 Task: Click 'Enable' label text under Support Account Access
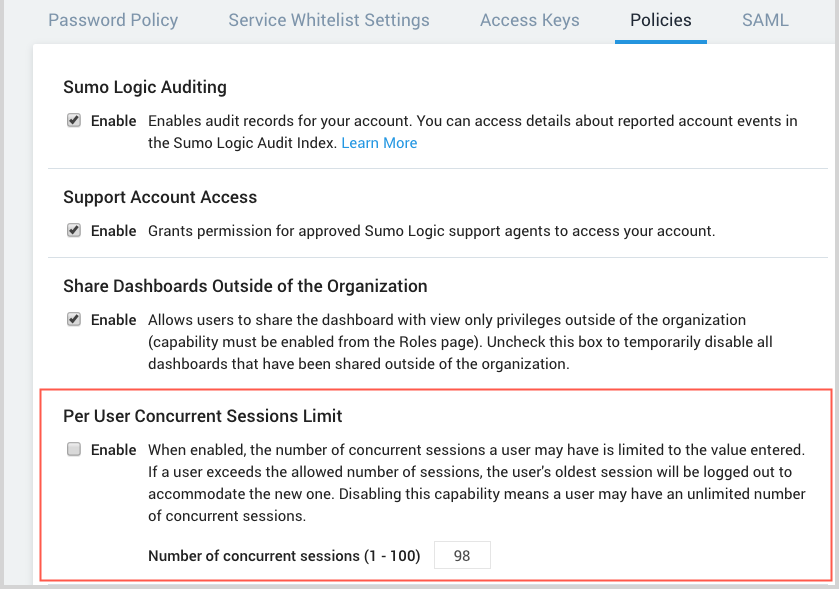[113, 231]
